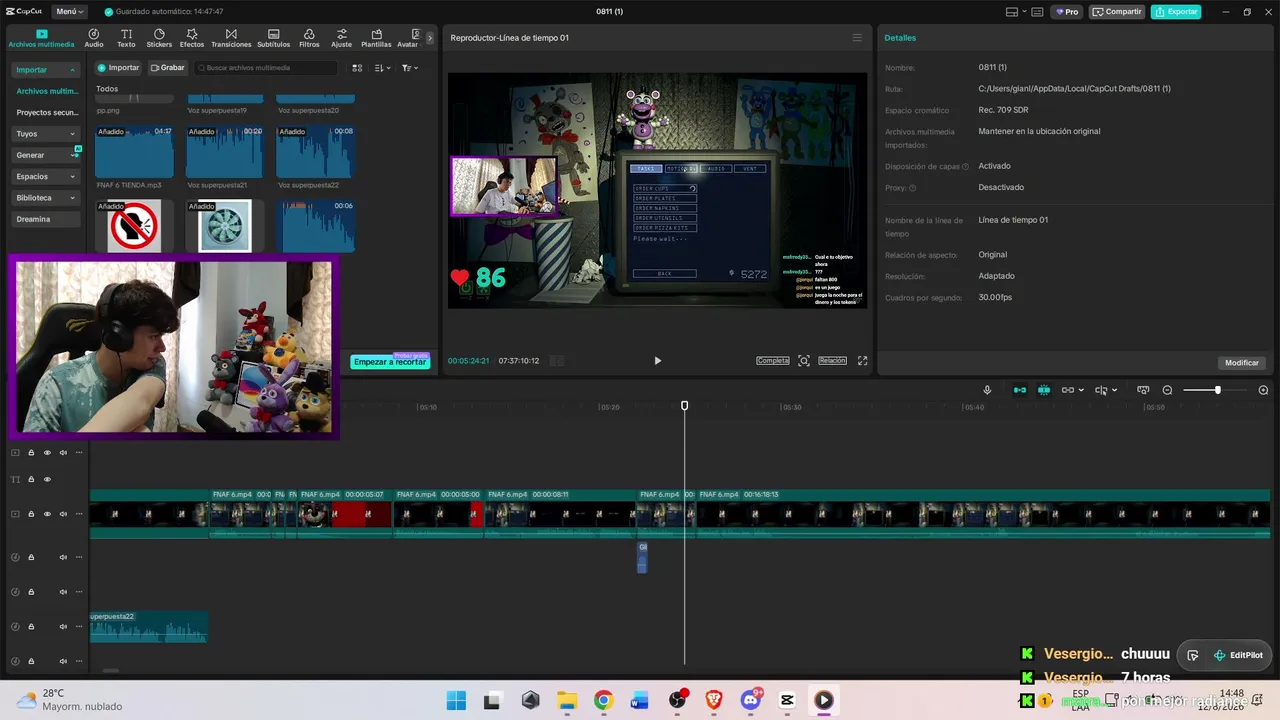1280x720 pixels.
Task: Click the scan focus icon under the preview
Action: coord(804,361)
